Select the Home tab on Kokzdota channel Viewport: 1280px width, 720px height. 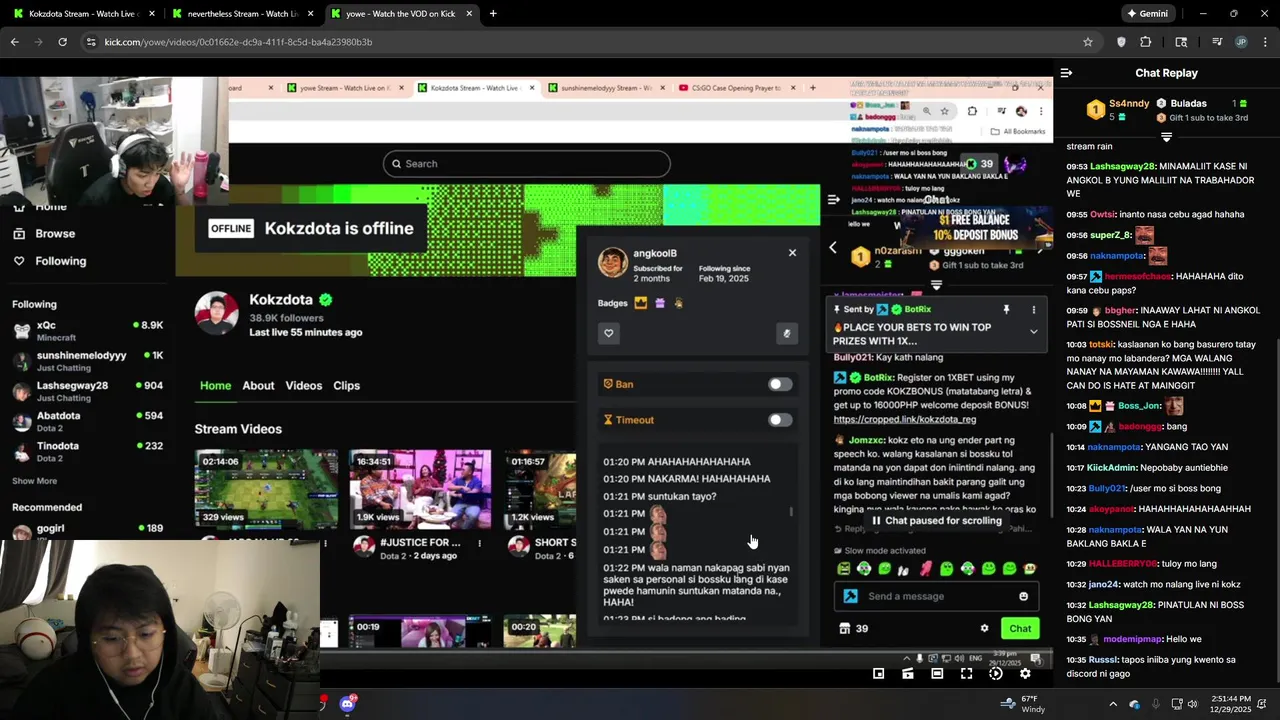tap(215, 385)
